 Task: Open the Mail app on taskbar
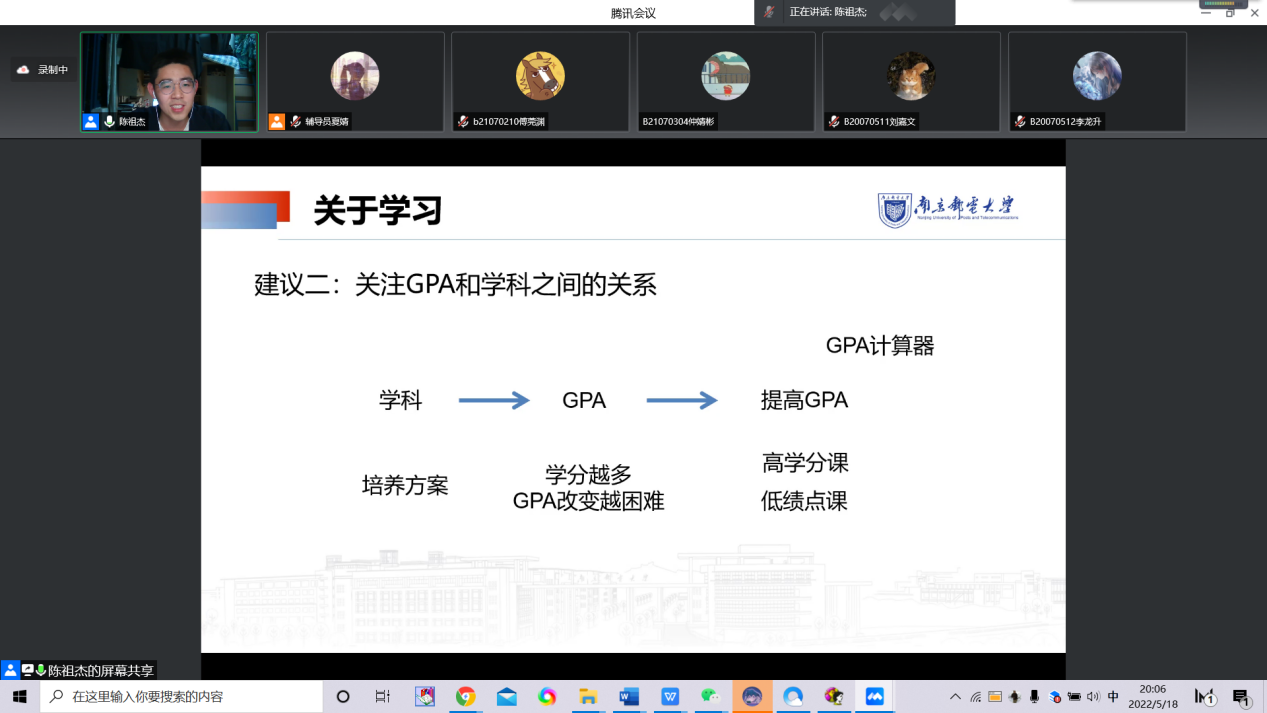[506, 696]
